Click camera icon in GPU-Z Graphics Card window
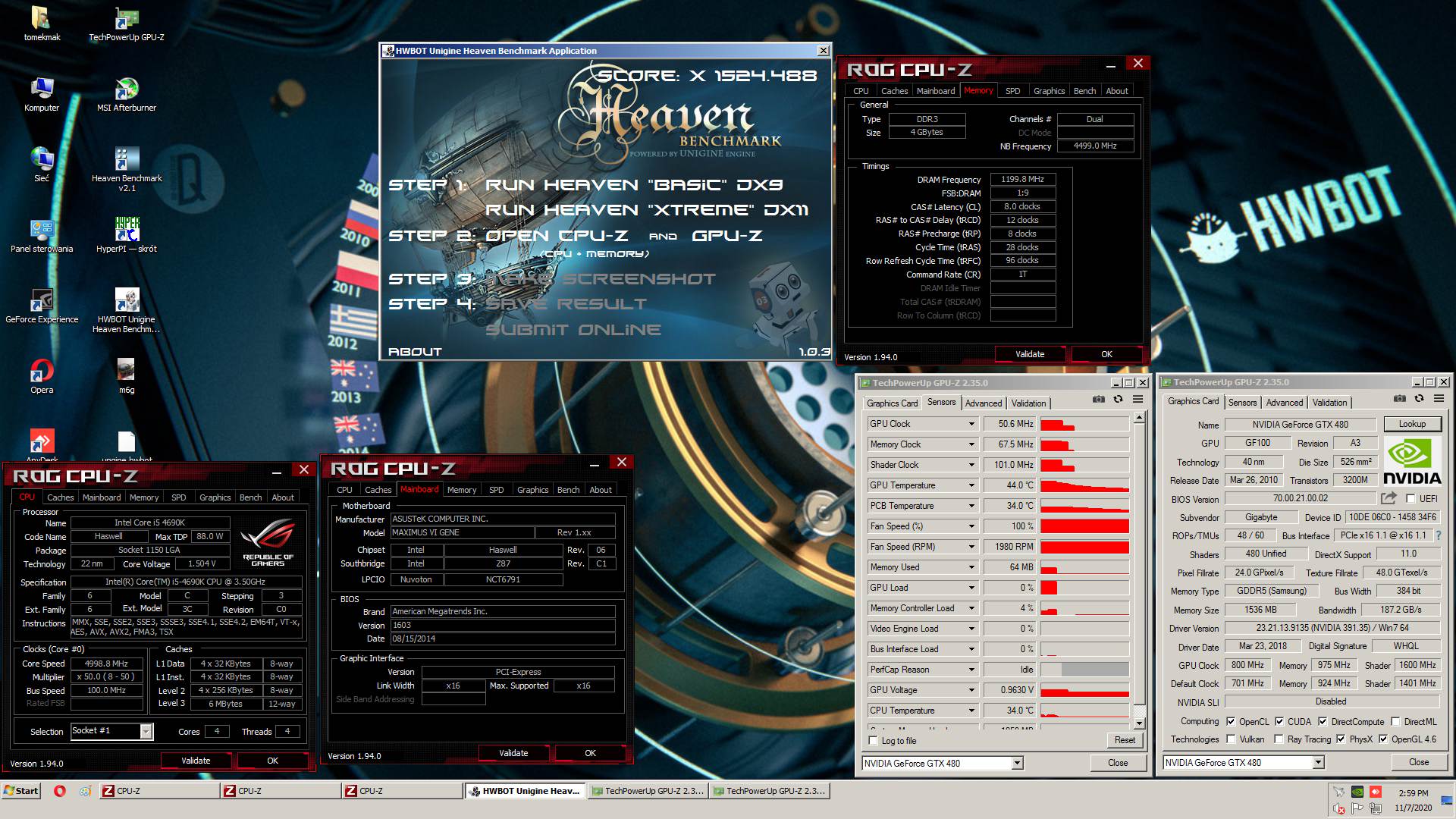This screenshot has width=1456, height=819. pos(1399,399)
